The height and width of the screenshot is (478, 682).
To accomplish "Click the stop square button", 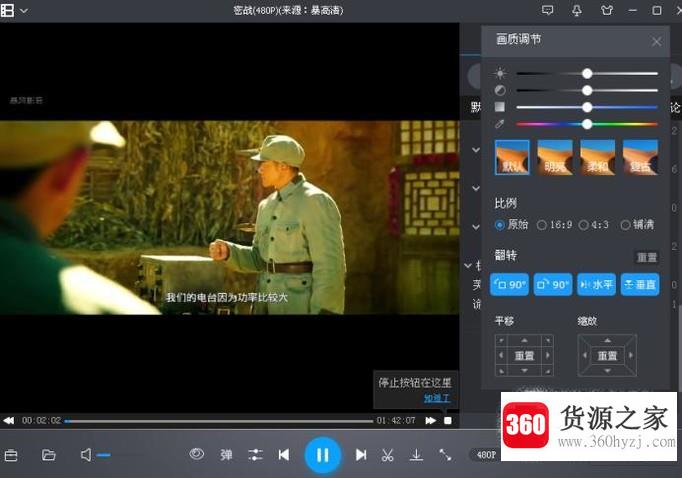I will (448, 421).
